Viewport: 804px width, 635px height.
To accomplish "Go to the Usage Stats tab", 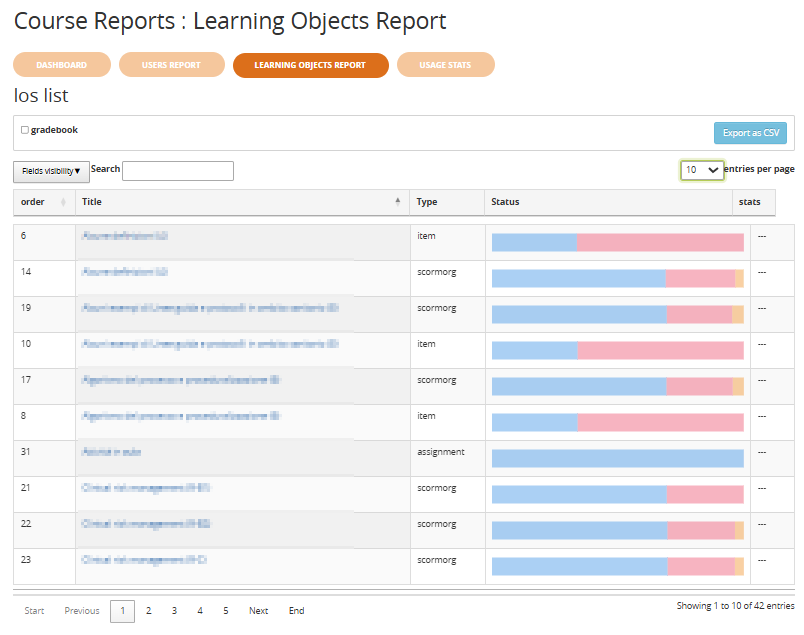I will (445, 65).
